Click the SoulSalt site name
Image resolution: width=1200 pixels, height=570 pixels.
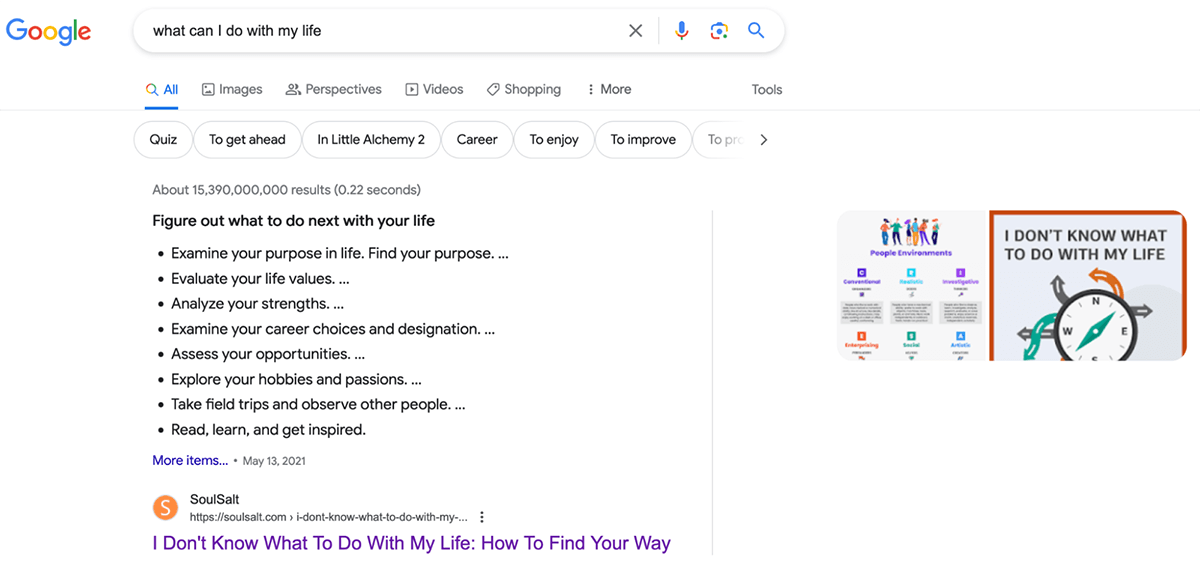215,499
